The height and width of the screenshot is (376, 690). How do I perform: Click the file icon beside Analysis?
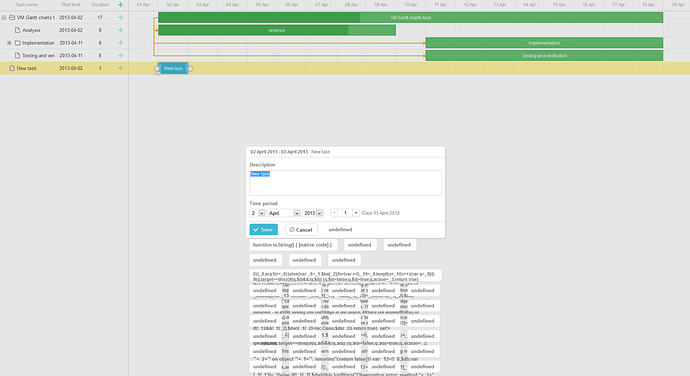(18, 30)
